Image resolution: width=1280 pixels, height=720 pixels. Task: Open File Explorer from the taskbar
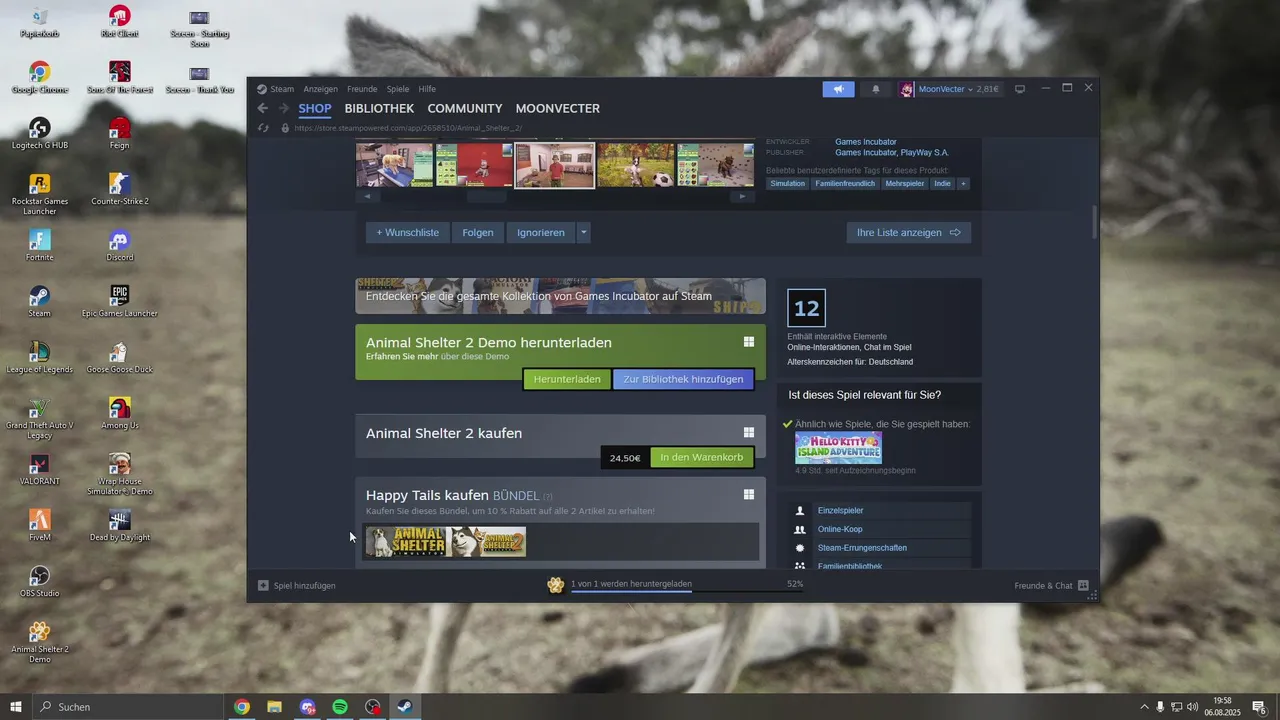(x=274, y=707)
